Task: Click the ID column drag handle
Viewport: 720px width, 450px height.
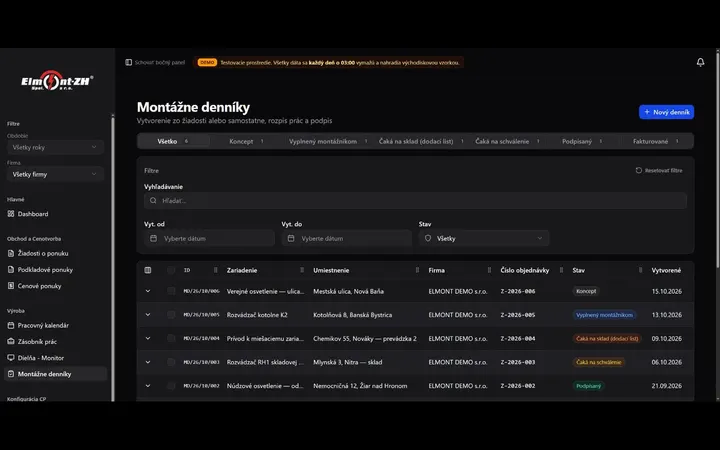Action: click(x=215, y=270)
